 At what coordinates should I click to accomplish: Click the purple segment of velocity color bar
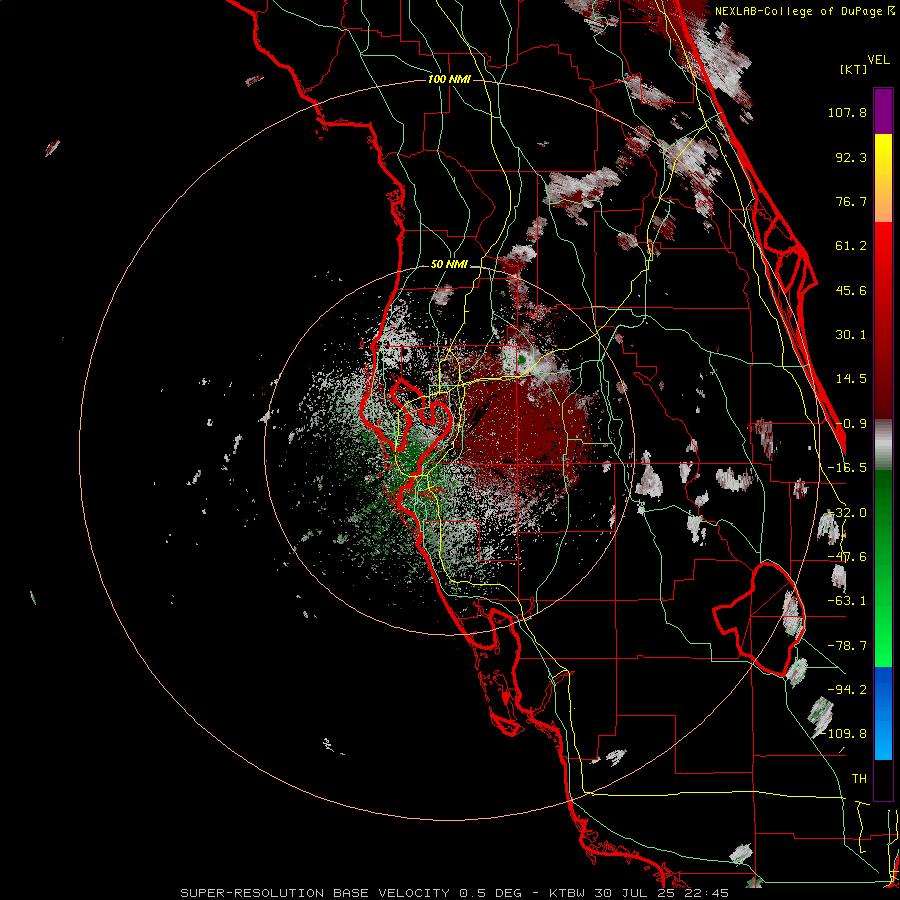point(883,111)
